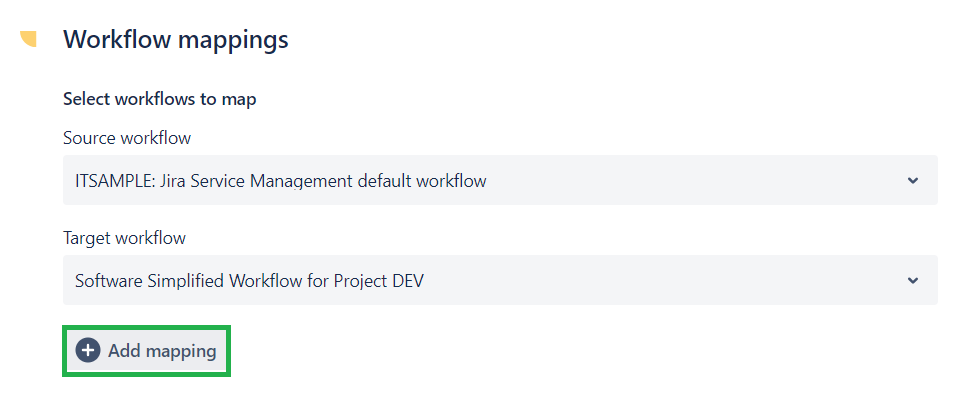Click the Select workflows to map subheading
The image size is (972, 400).
[x=159, y=99]
